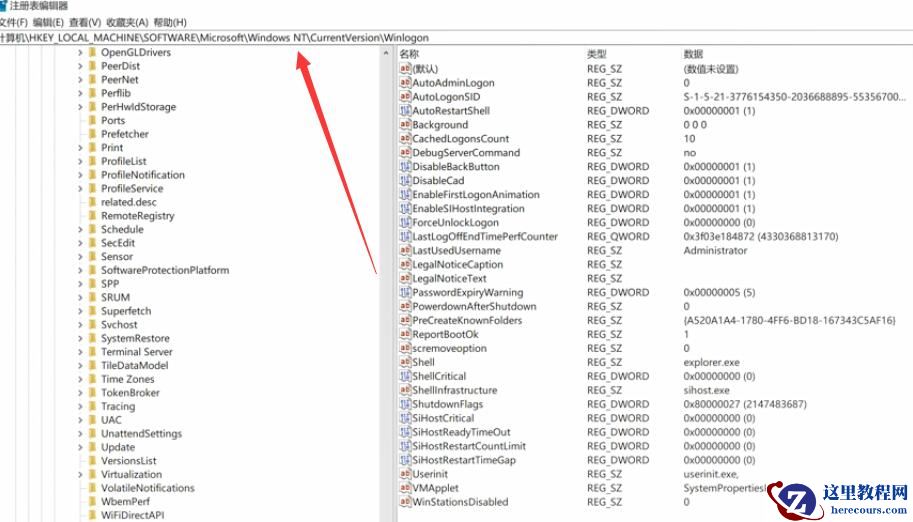This screenshot has height=522, width=913.
Task: Select the CachedLogonsCount value name
Action: (x=461, y=139)
